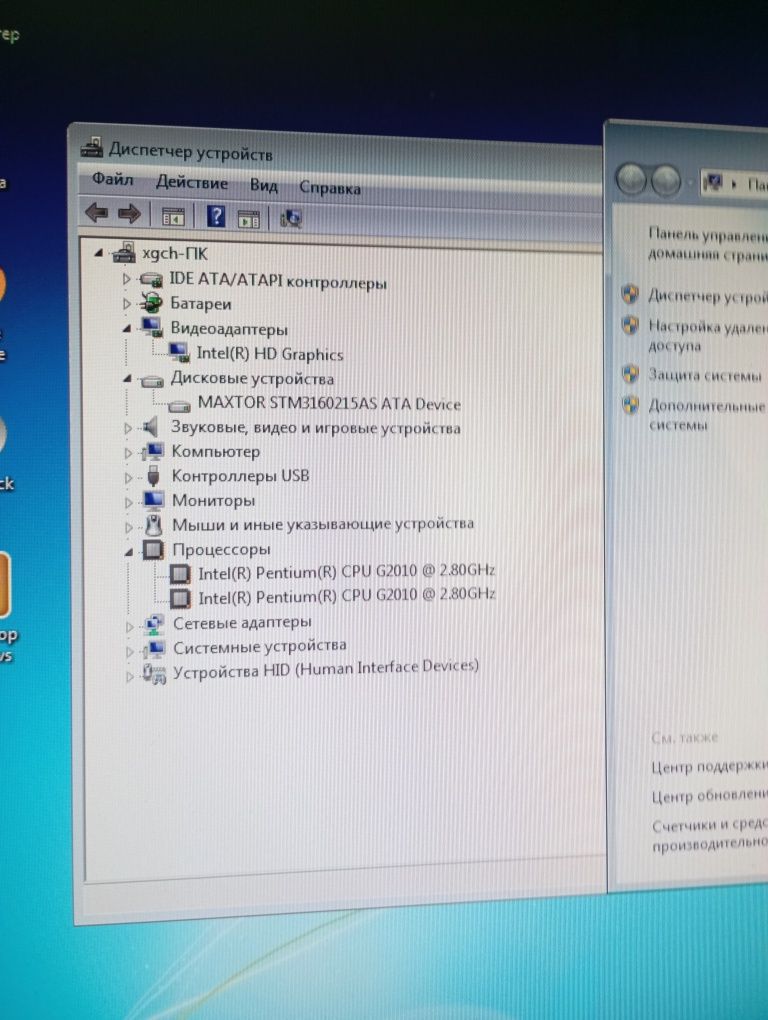This screenshot has height=1020, width=768.
Task: Click Настройка удаленного доступа link in Control Panel
Action: coord(708,335)
